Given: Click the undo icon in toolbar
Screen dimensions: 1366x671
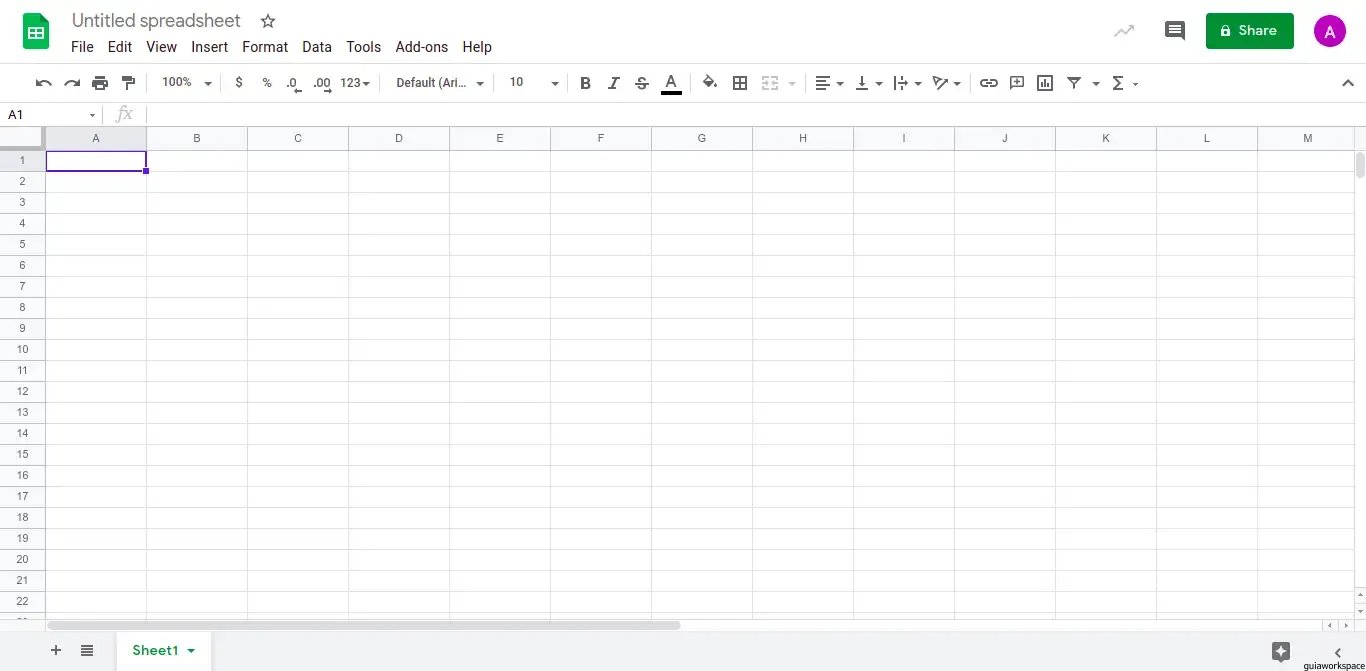Looking at the screenshot, I should click(43, 83).
